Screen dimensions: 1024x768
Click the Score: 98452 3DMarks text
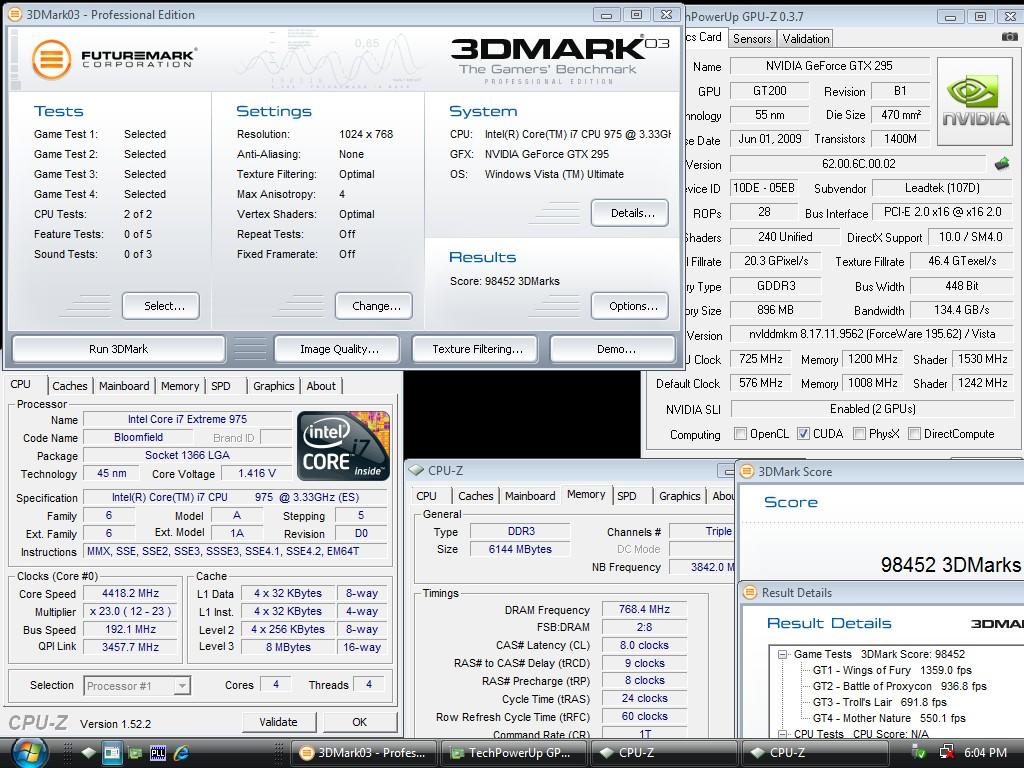505,281
